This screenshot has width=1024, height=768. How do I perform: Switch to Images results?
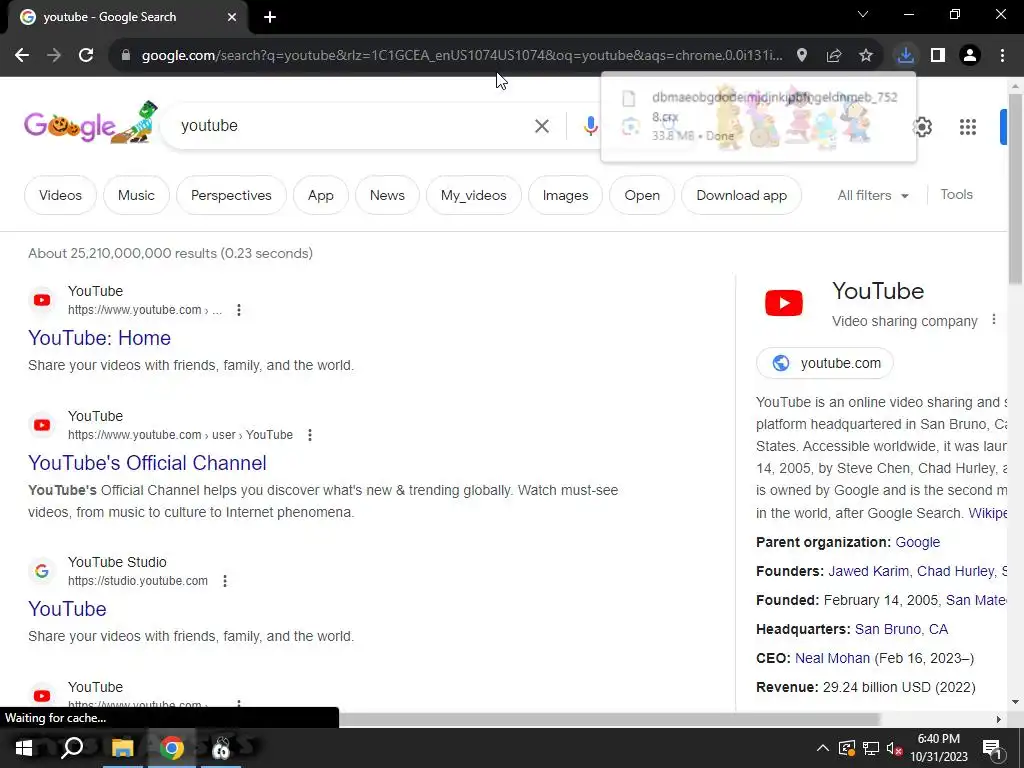(x=566, y=195)
